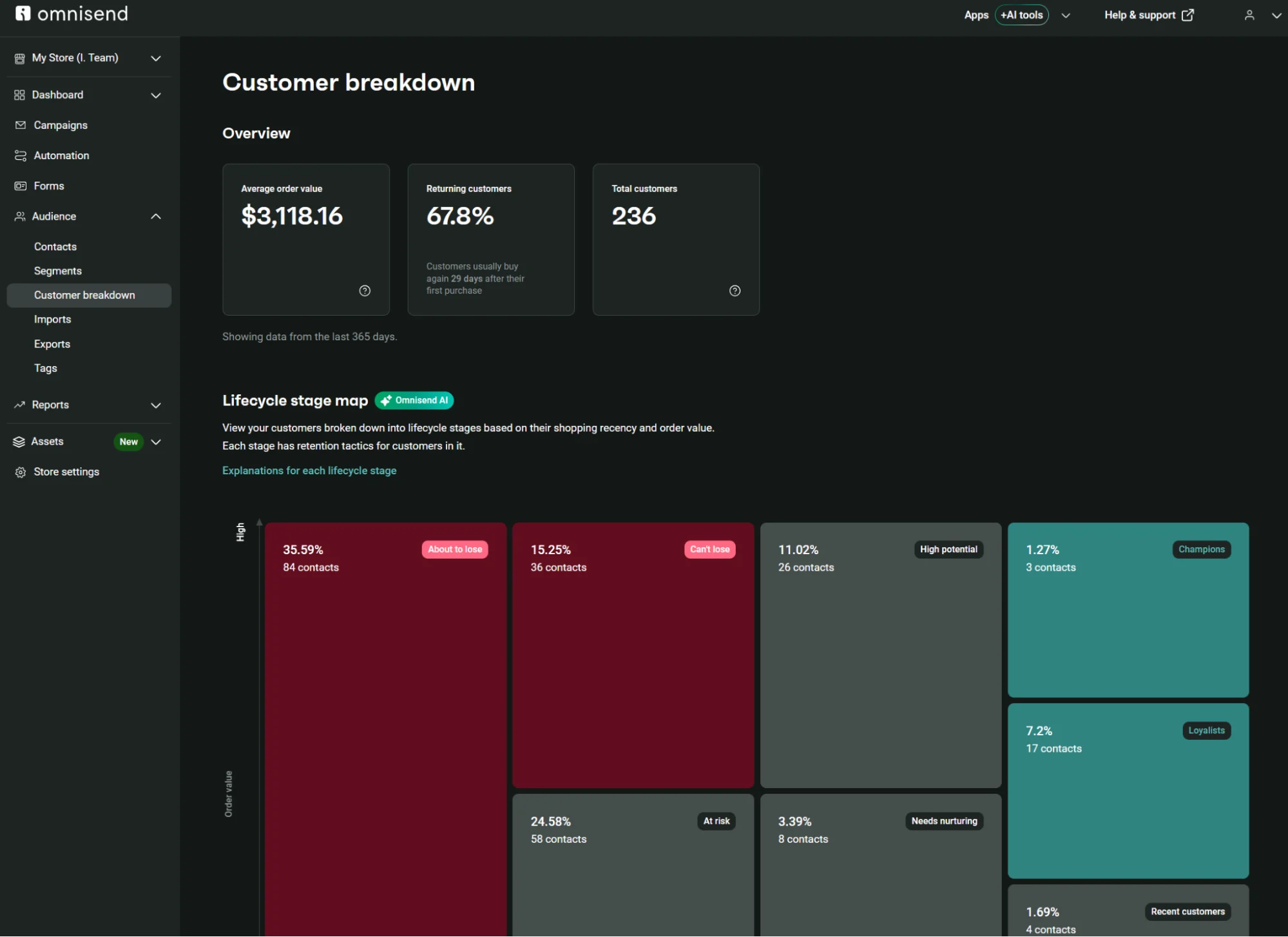Click the Reports trend arrow icon
1288x937 pixels.
pos(19,405)
